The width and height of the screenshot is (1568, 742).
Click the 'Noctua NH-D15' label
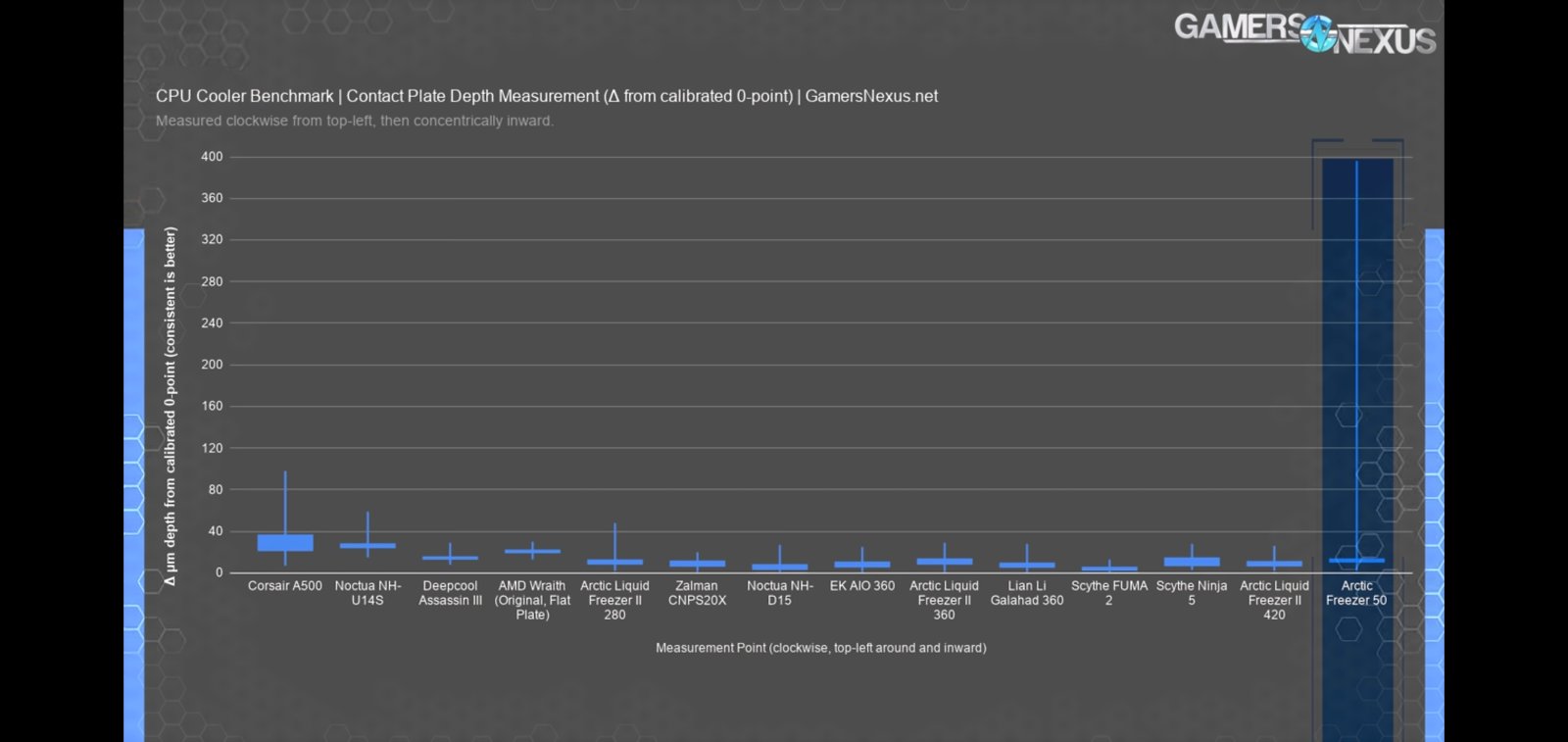coord(779,593)
